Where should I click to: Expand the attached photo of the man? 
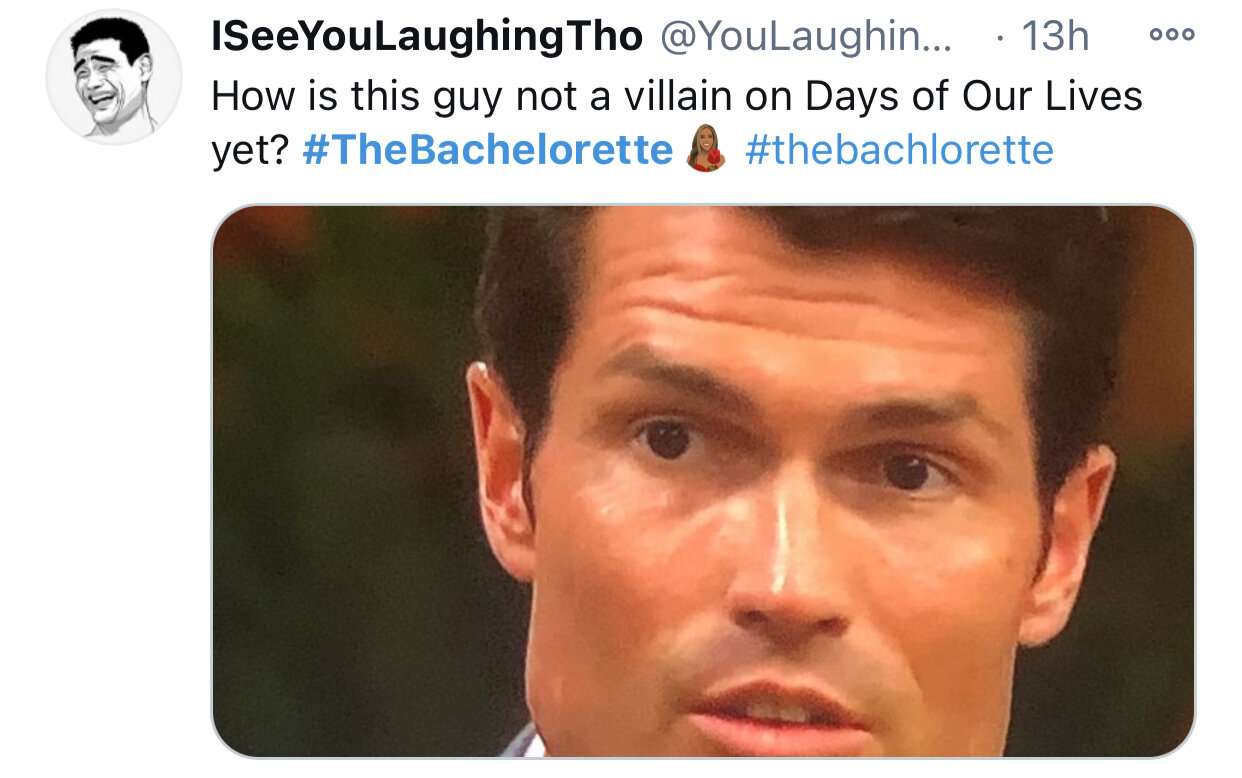tap(703, 481)
